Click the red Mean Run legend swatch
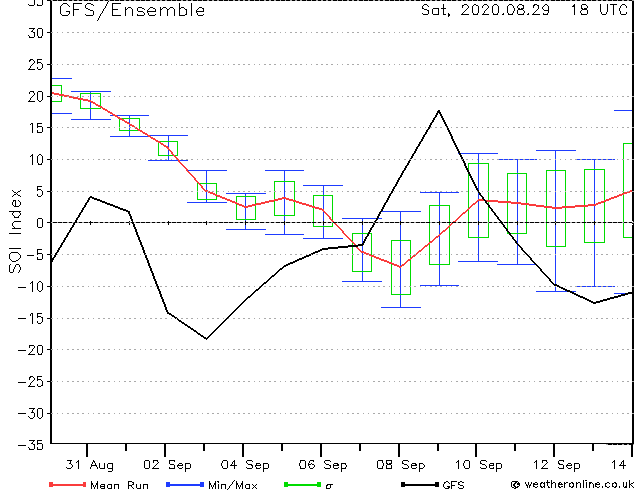634x490 pixels. click(x=67, y=484)
